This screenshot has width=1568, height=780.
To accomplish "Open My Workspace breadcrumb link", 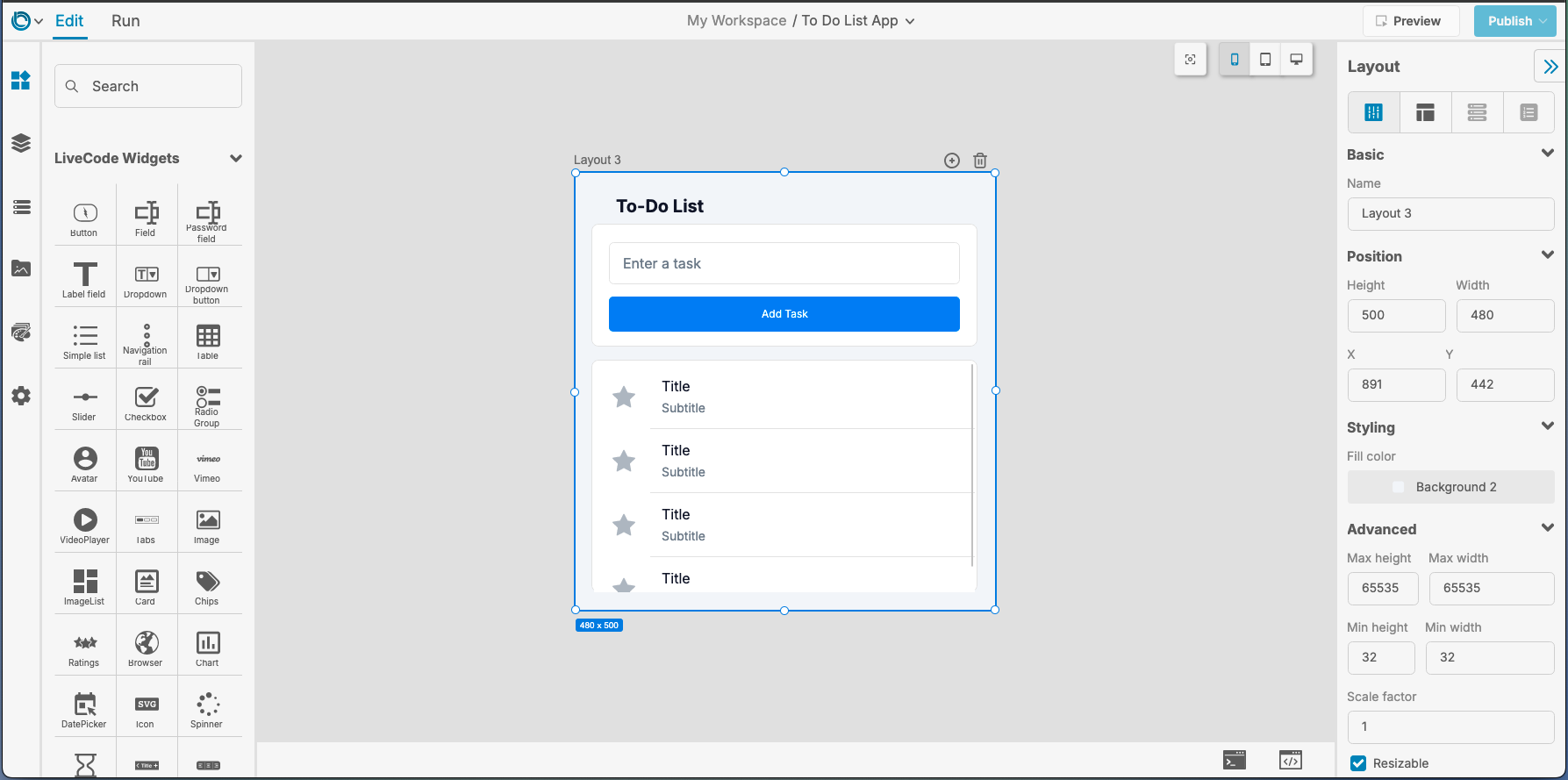I will click(x=736, y=21).
